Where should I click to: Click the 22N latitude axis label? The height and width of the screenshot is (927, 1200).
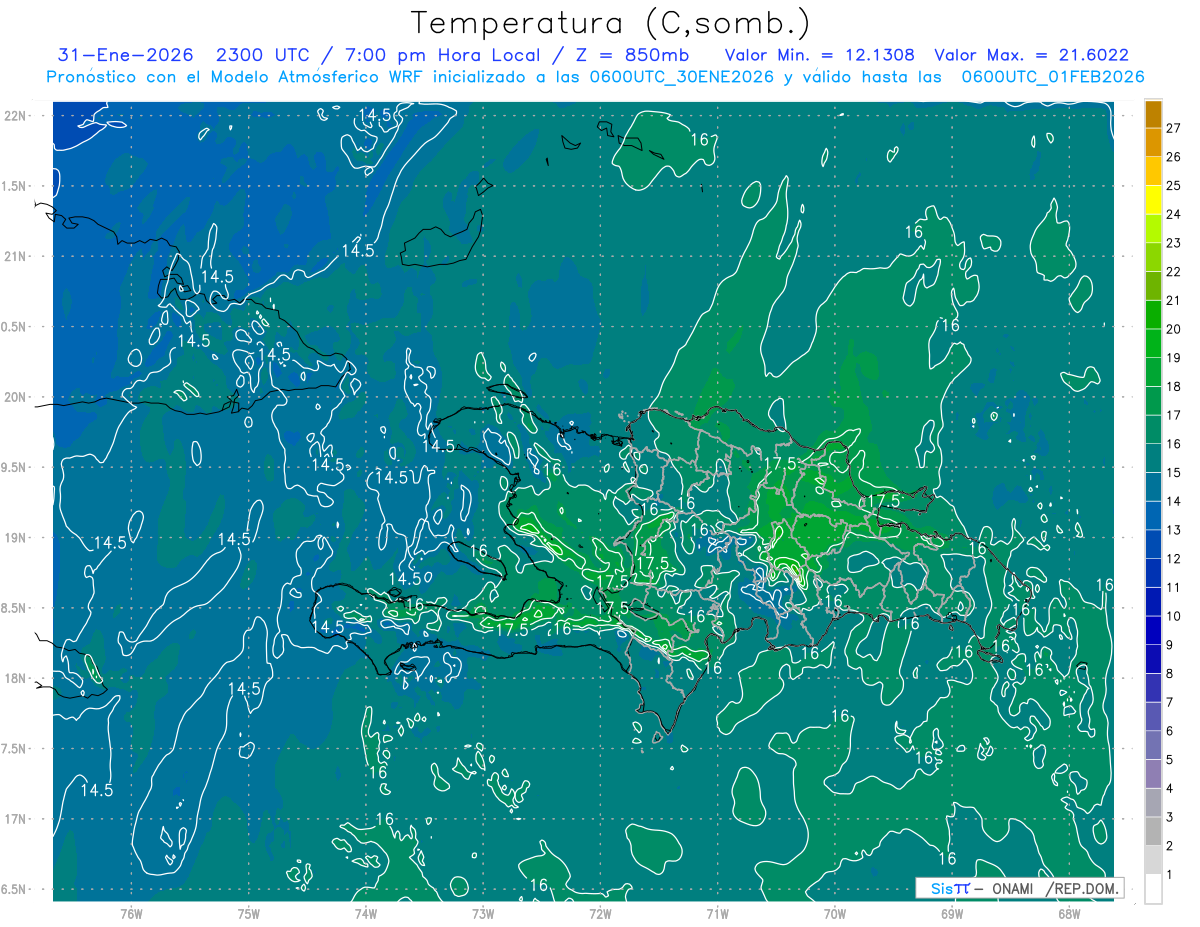pyautogui.click(x=17, y=116)
